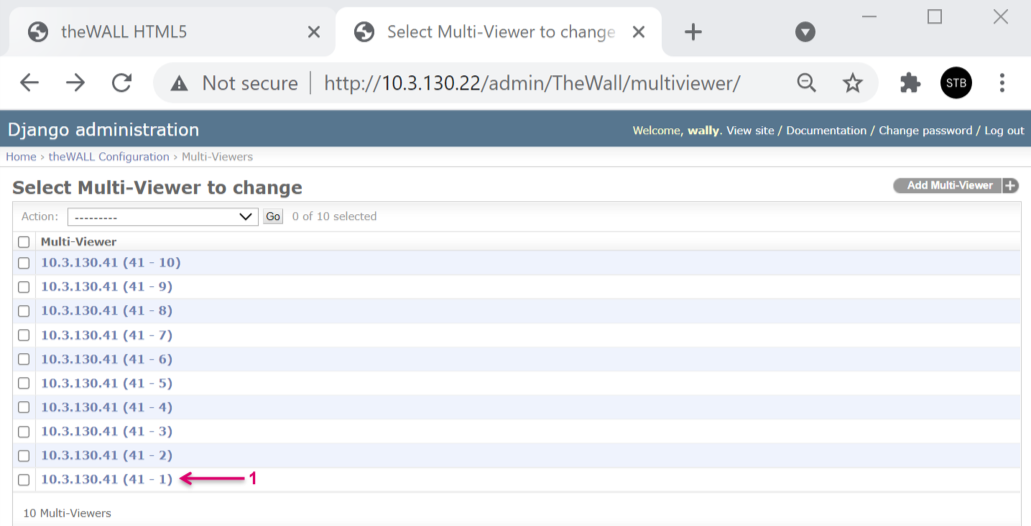
Task: Select checkbox for 10.3.130.41 (41 - 1)
Action: pyautogui.click(x=24, y=480)
